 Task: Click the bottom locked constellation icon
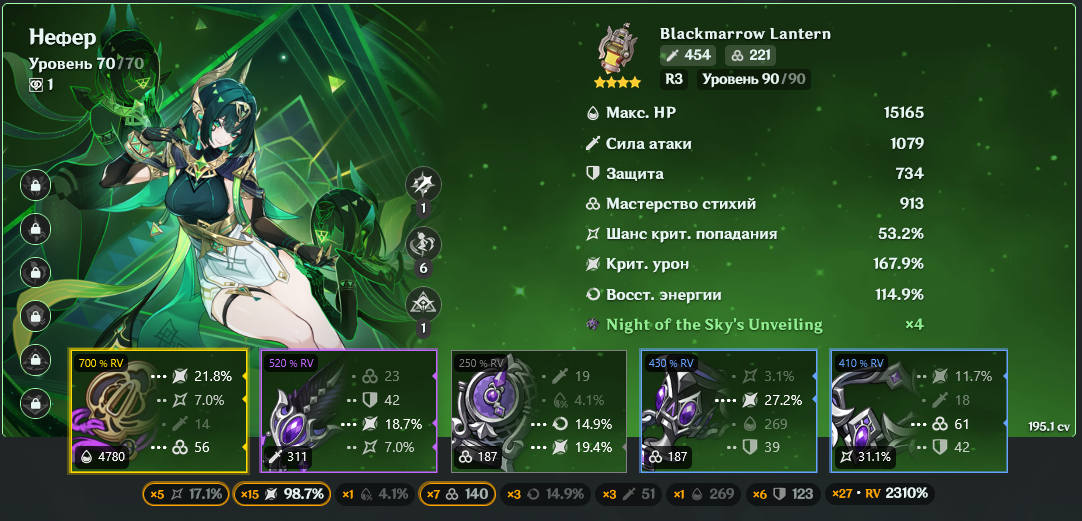[35, 402]
